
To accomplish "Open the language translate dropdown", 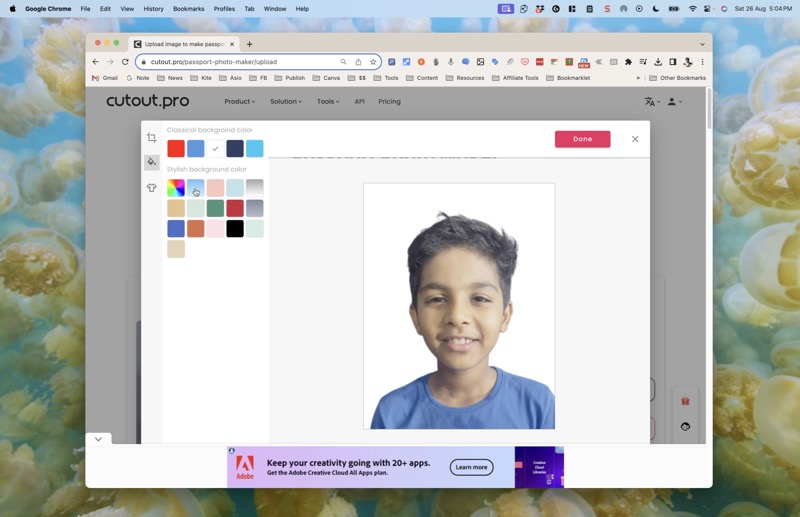I will [652, 102].
